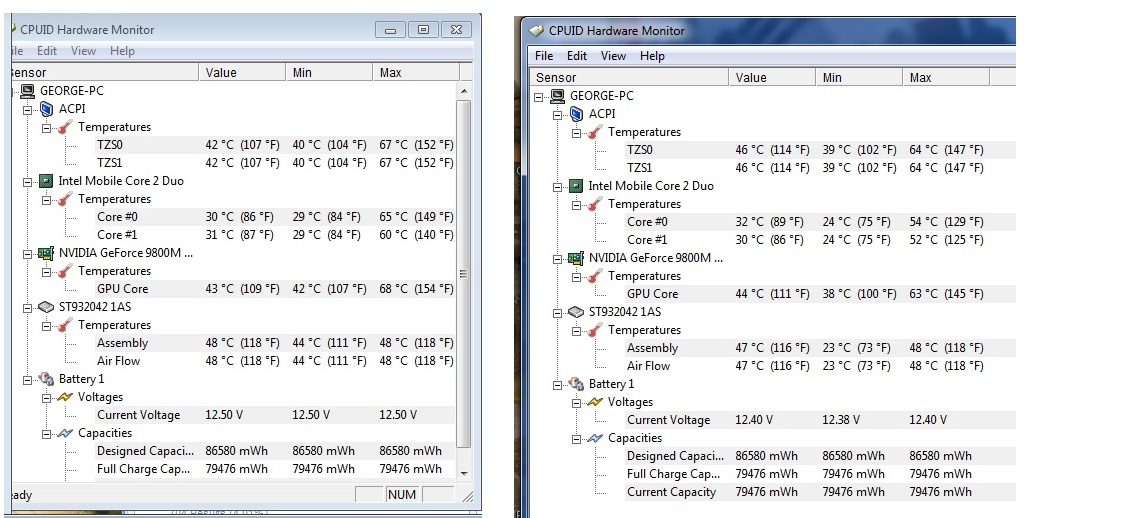Click ST932042 1AS hard drive icon, left window
This screenshot has width=1122, height=518.
click(47, 307)
